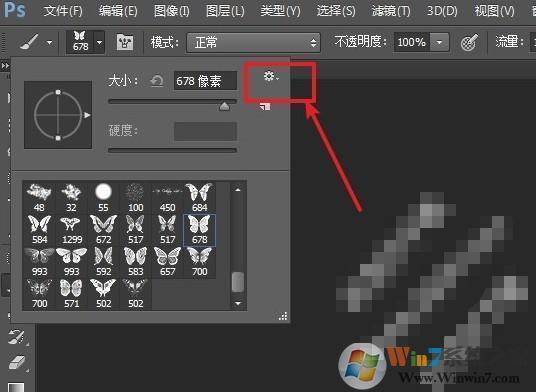Click the size field showing 678 像素
Image resolution: width=536 pixels, height=392 pixels.
(205, 81)
